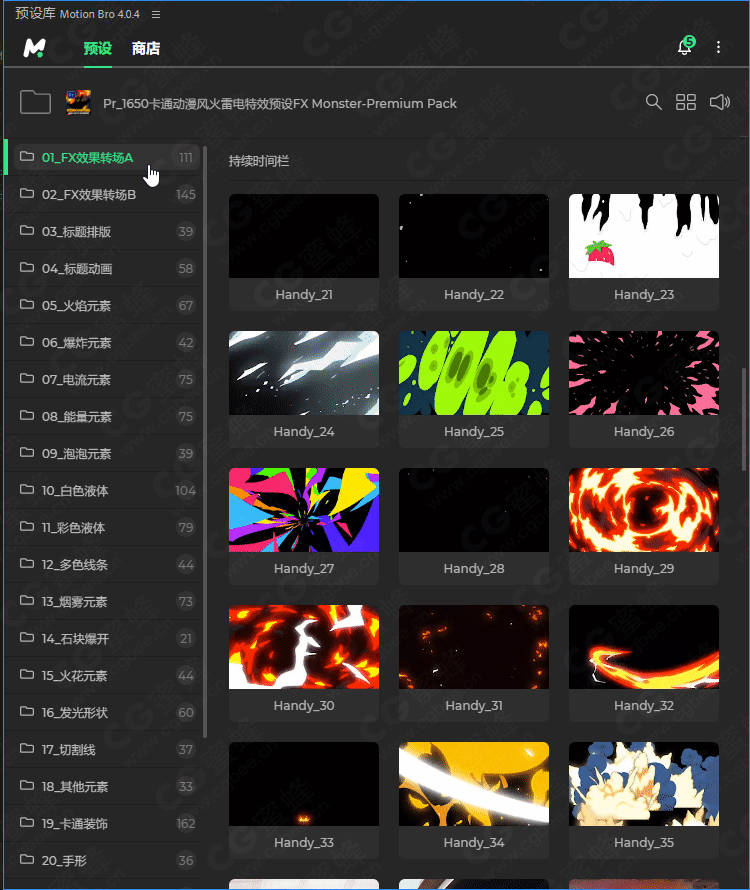The width and height of the screenshot is (750, 890).
Task: Select the Handy_24 preset thumbnail
Action: click(304, 373)
